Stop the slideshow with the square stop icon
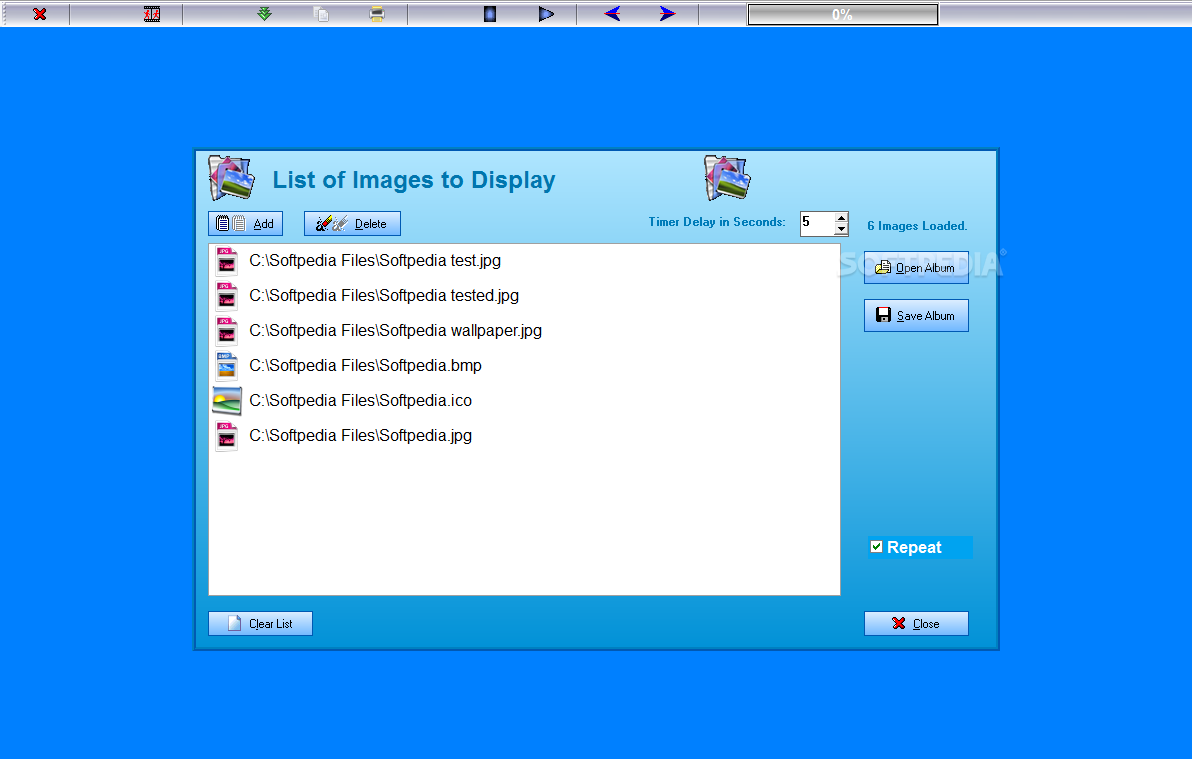The height and width of the screenshot is (759, 1192). tap(490, 14)
